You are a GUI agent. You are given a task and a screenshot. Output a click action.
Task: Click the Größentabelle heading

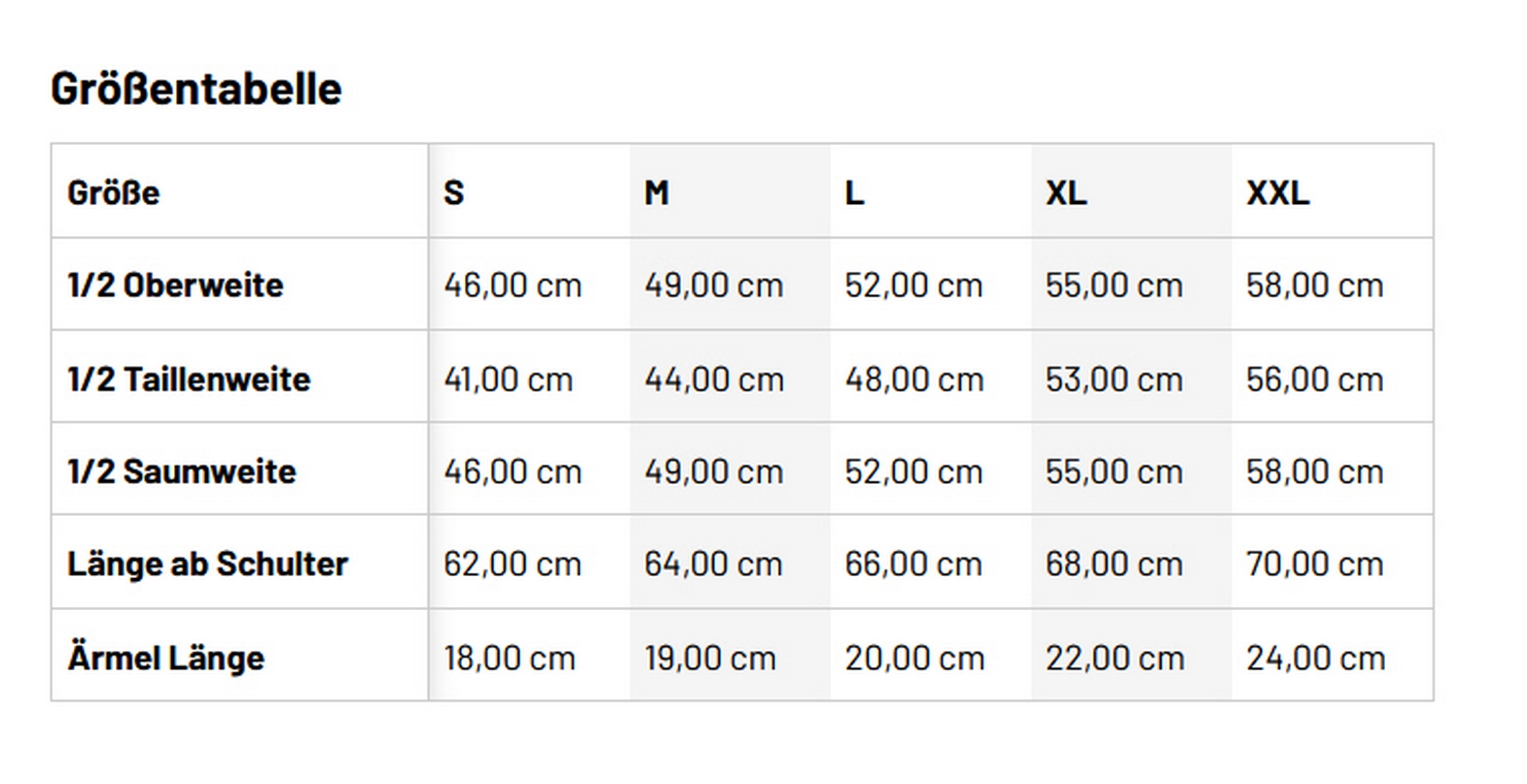tap(196, 89)
